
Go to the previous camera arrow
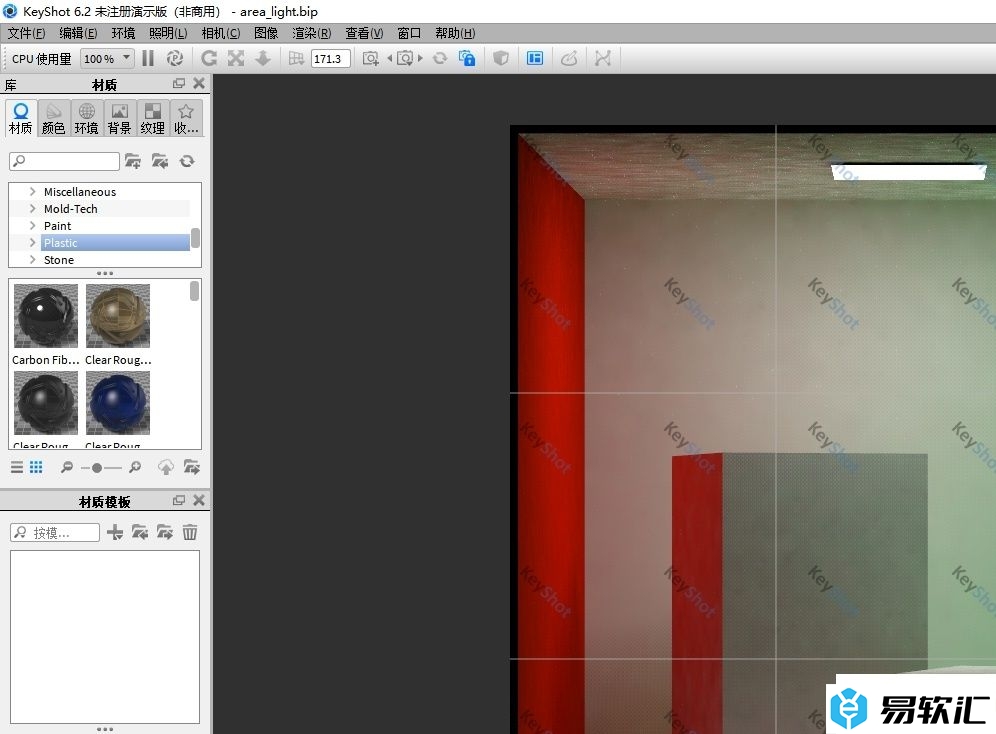(389, 58)
